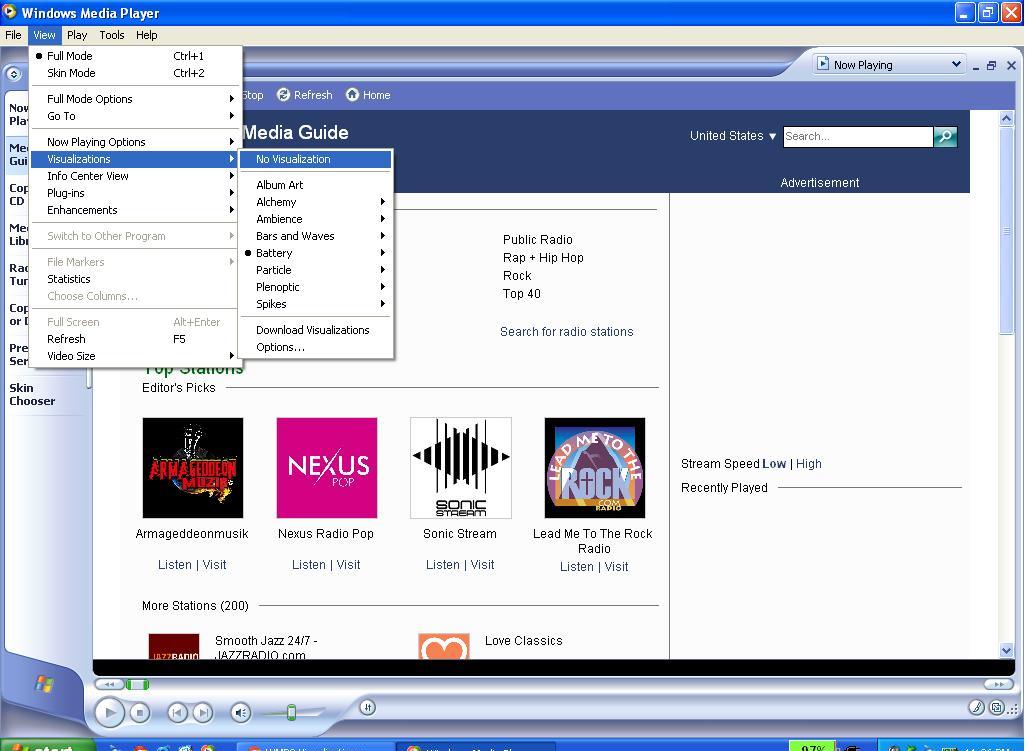
Task: Click Statistics in the View menu
Action: 136,279
